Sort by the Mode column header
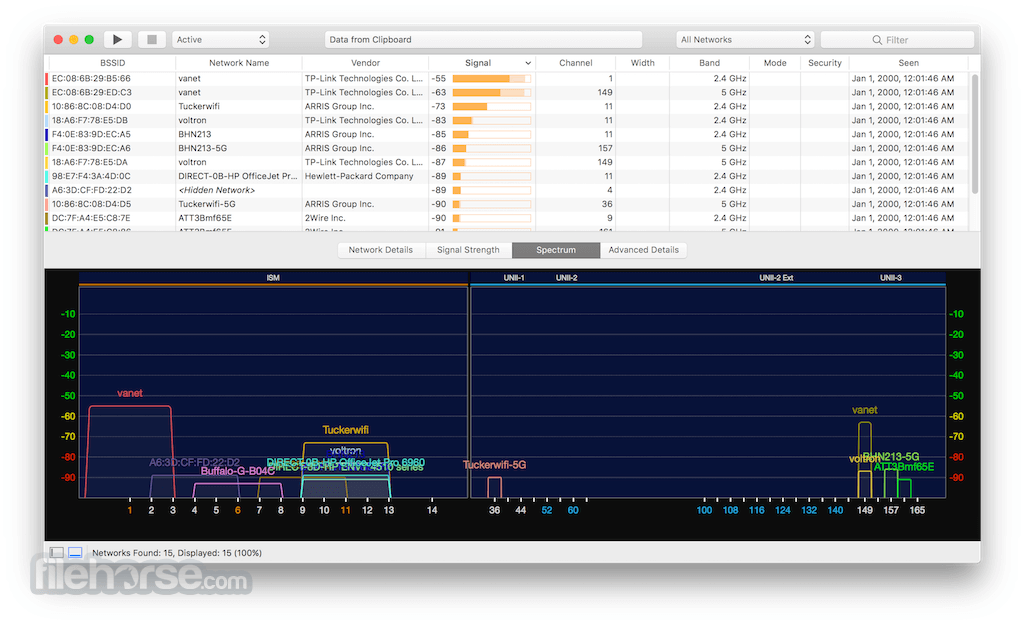1024x625 pixels. point(775,63)
